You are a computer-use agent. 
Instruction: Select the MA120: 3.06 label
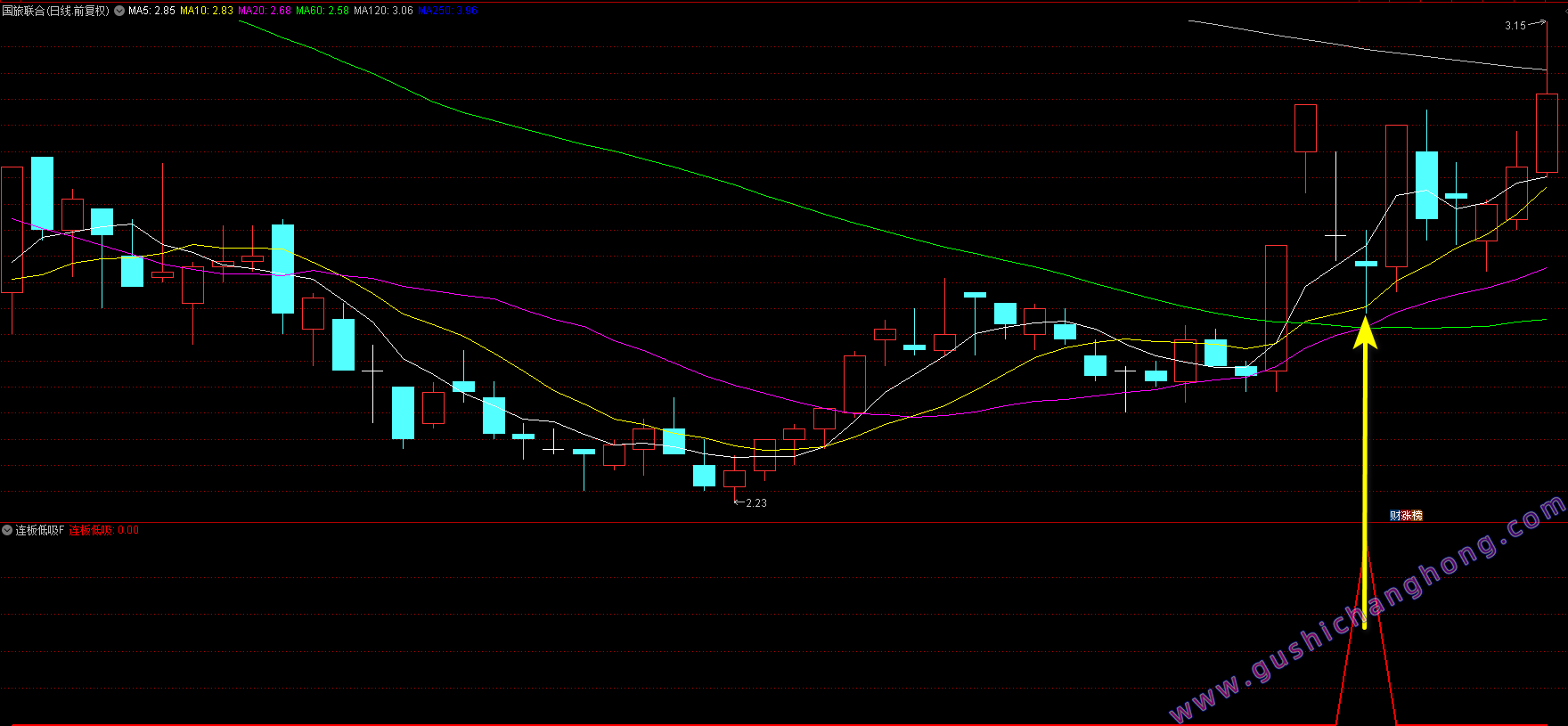383,11
